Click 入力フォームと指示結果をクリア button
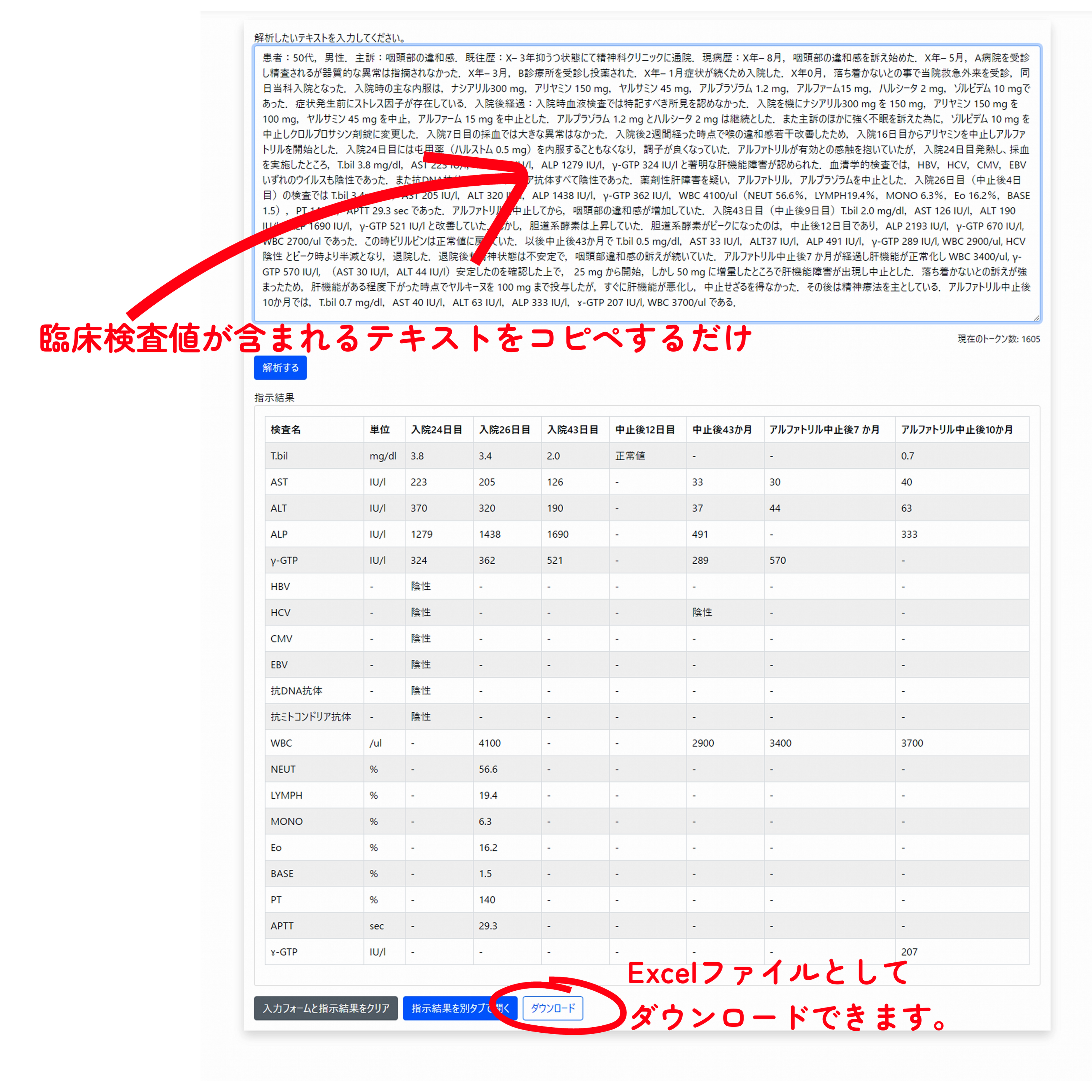 tap(326, 1008)
